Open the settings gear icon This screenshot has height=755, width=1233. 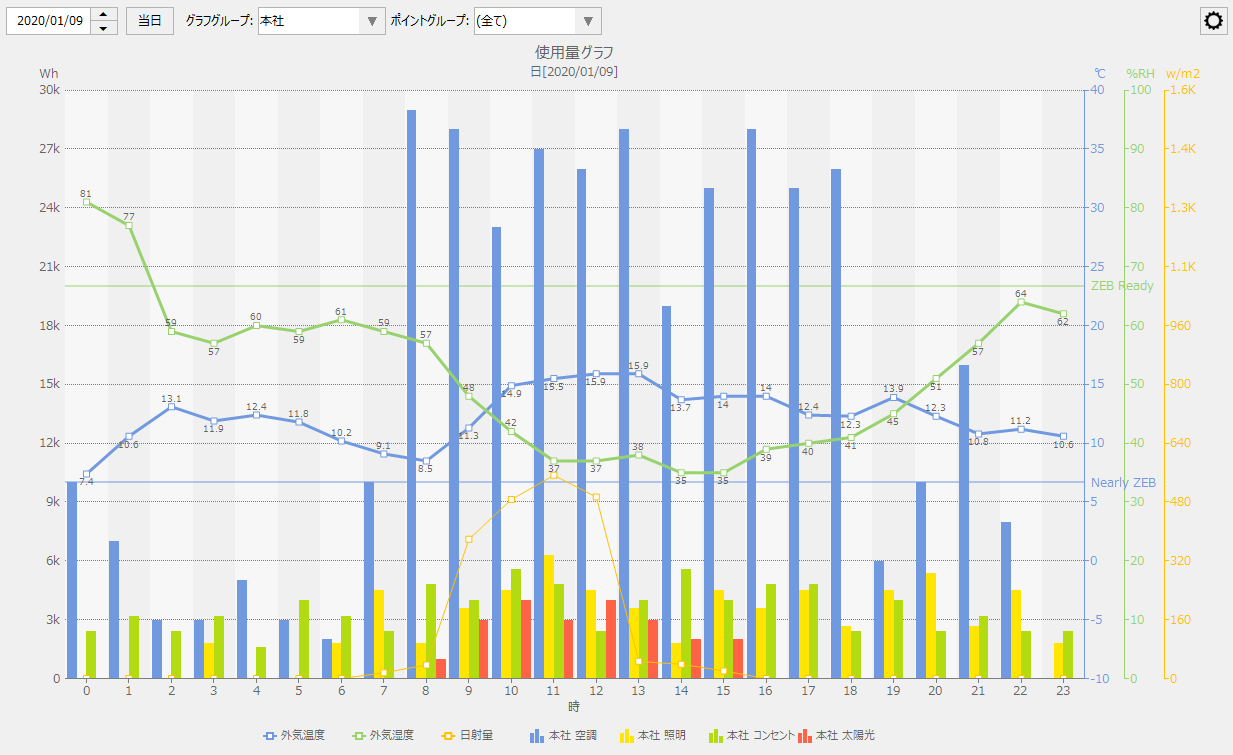pos(1214,21)
